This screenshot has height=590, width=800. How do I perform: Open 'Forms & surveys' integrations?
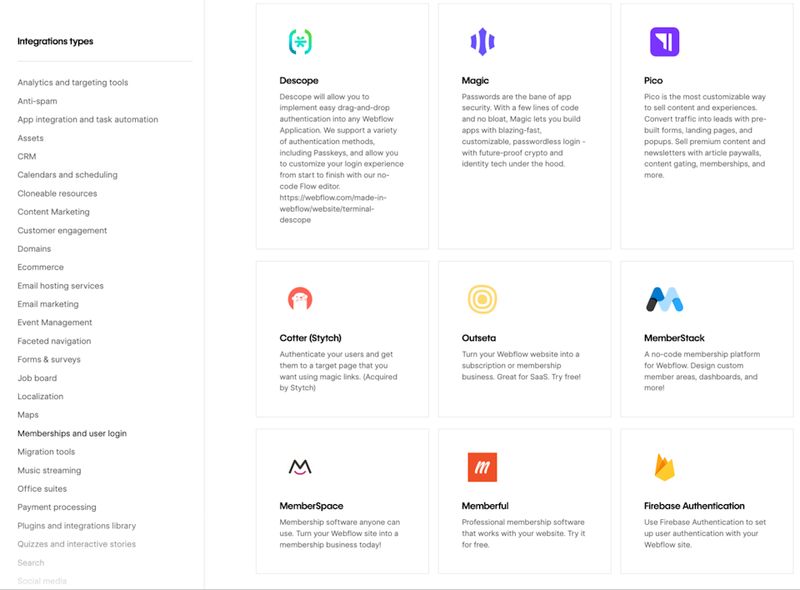[x=52, y=359]
